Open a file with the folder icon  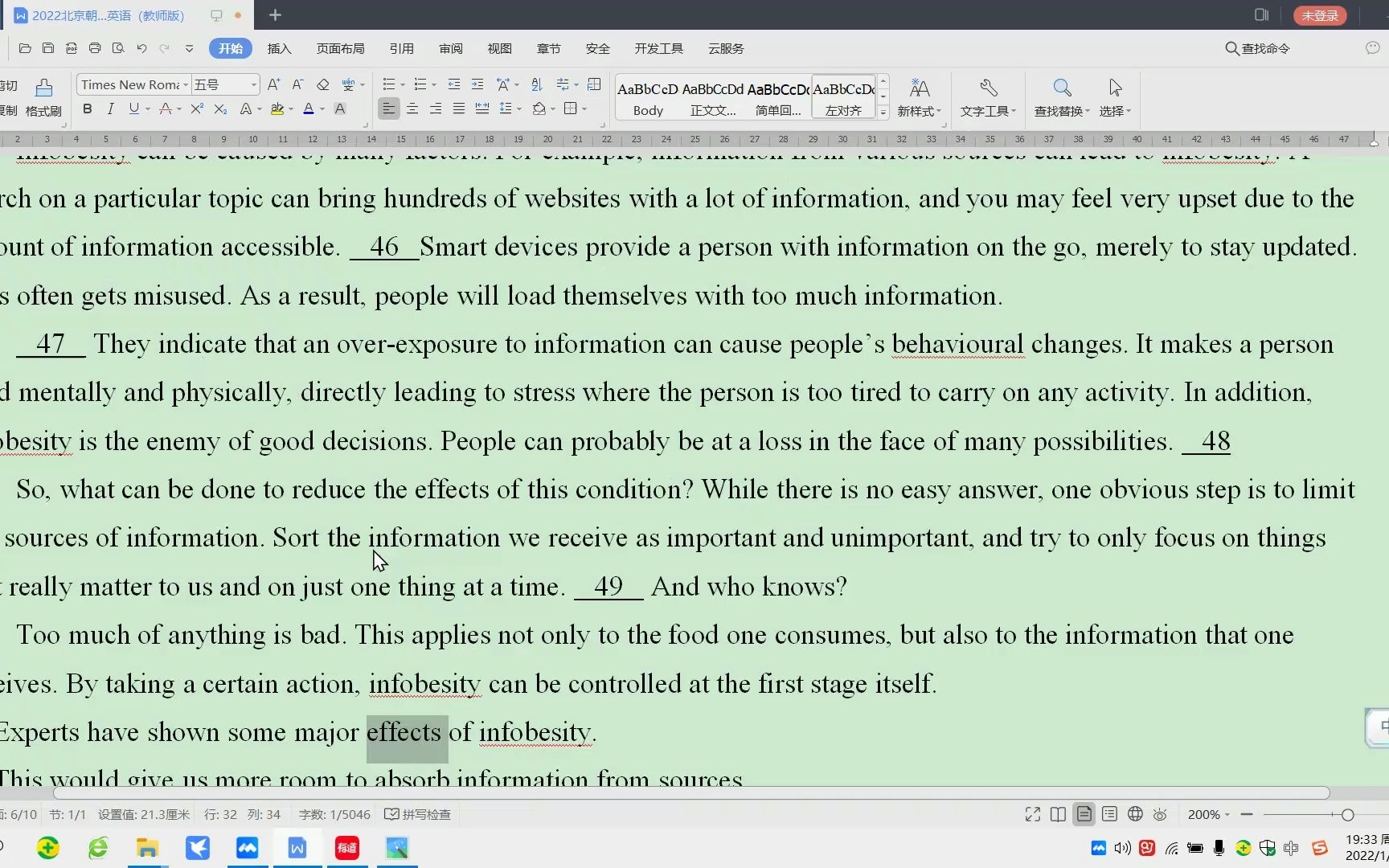click(25, 48)
